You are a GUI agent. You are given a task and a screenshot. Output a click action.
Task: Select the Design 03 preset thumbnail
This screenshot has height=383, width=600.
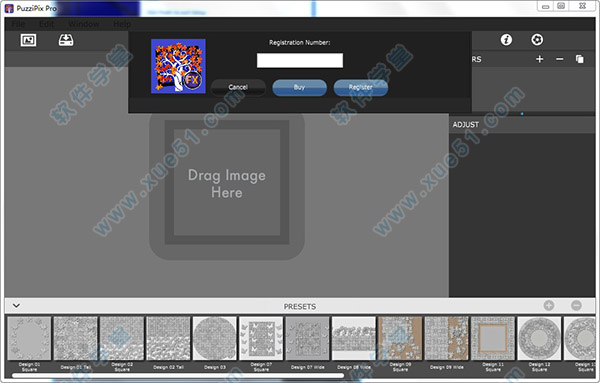click(x=215, y=338)
